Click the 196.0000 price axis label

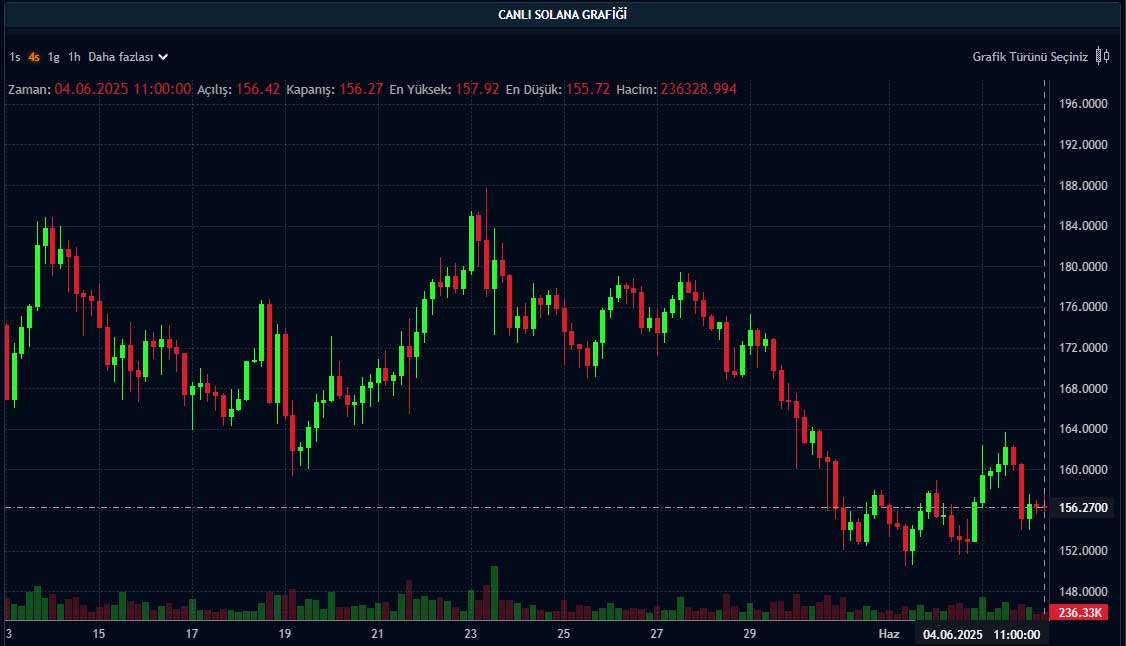[1083, 104]
